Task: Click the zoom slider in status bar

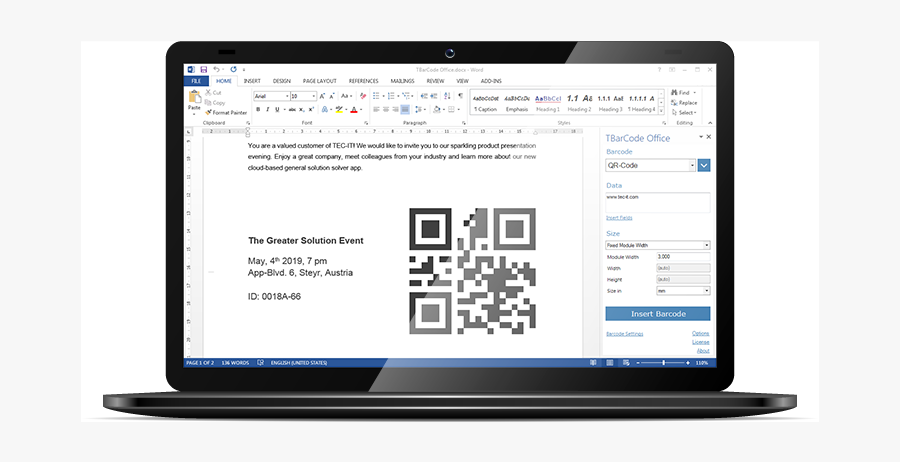Action: 664,363
